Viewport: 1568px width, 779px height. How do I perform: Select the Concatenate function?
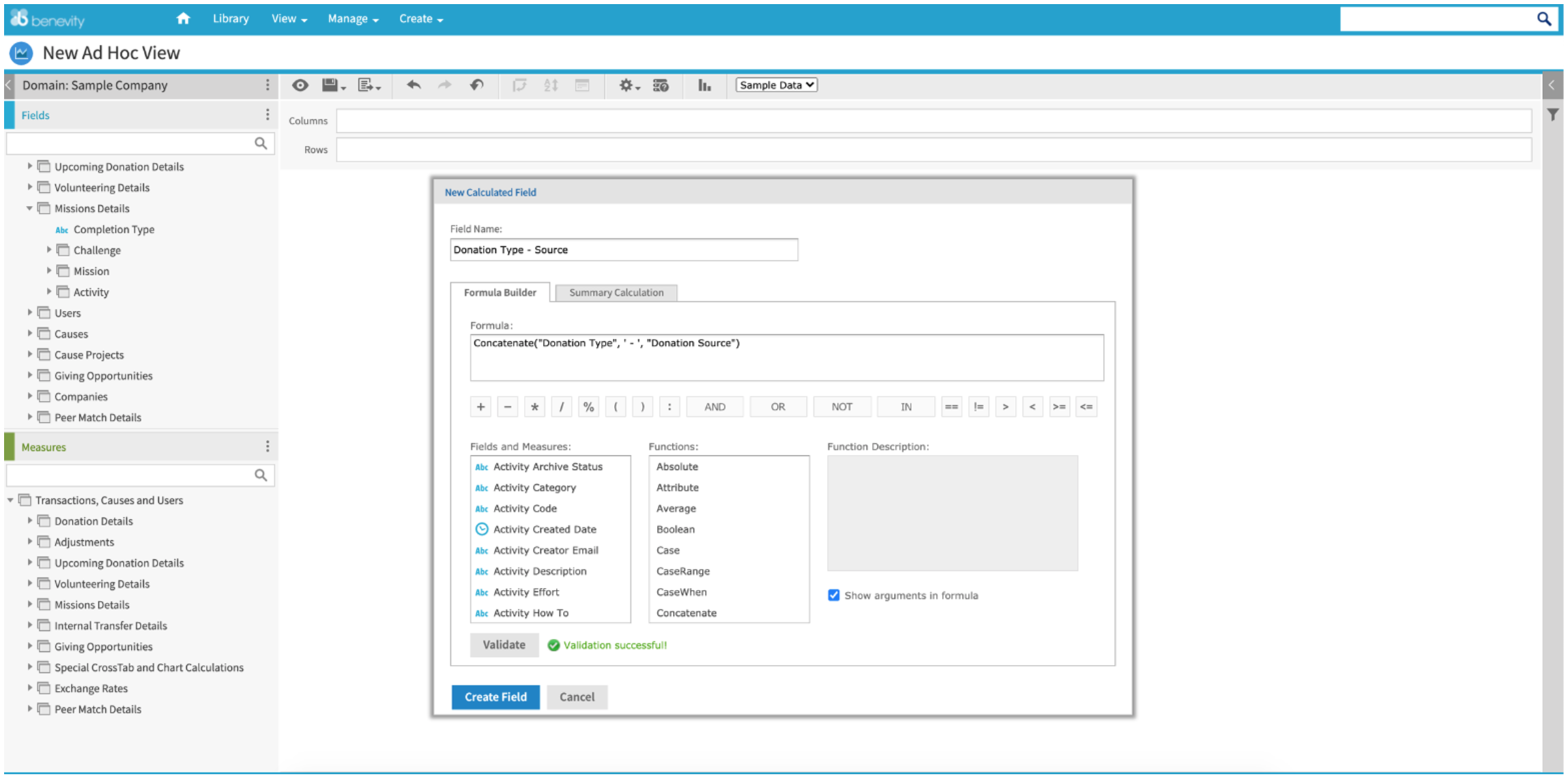click(x=686, y=613)
